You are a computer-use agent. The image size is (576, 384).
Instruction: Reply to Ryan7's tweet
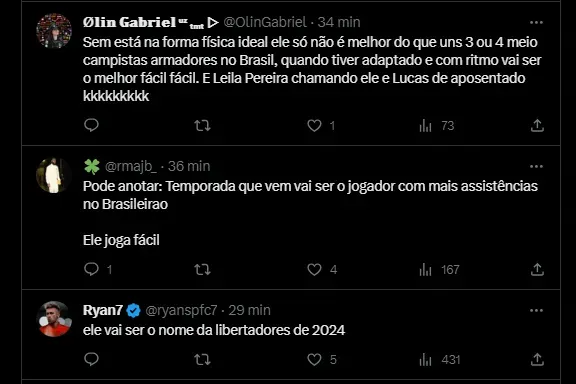pos(91,359)
